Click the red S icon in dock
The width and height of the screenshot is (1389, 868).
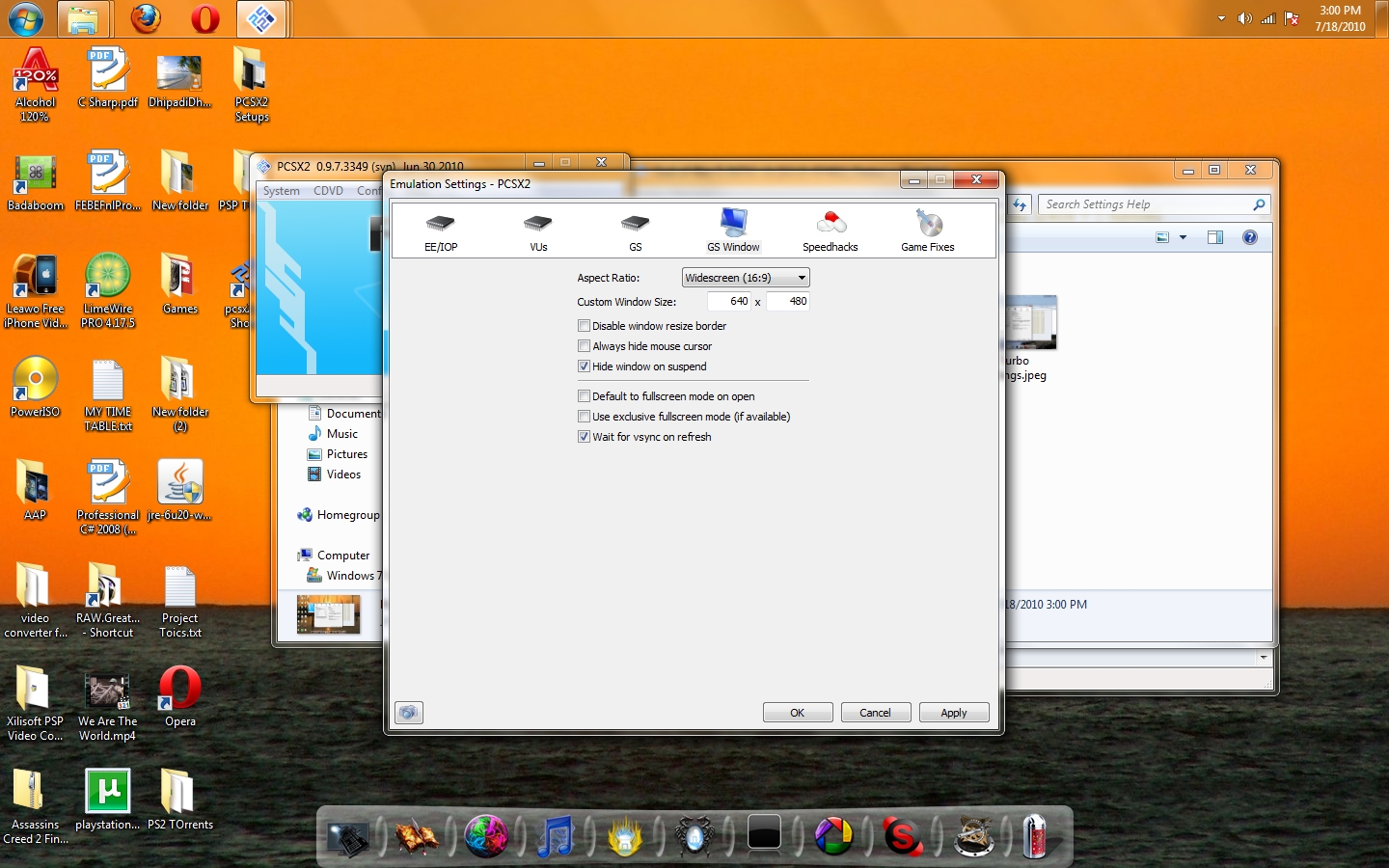click(x=902, y=835)
